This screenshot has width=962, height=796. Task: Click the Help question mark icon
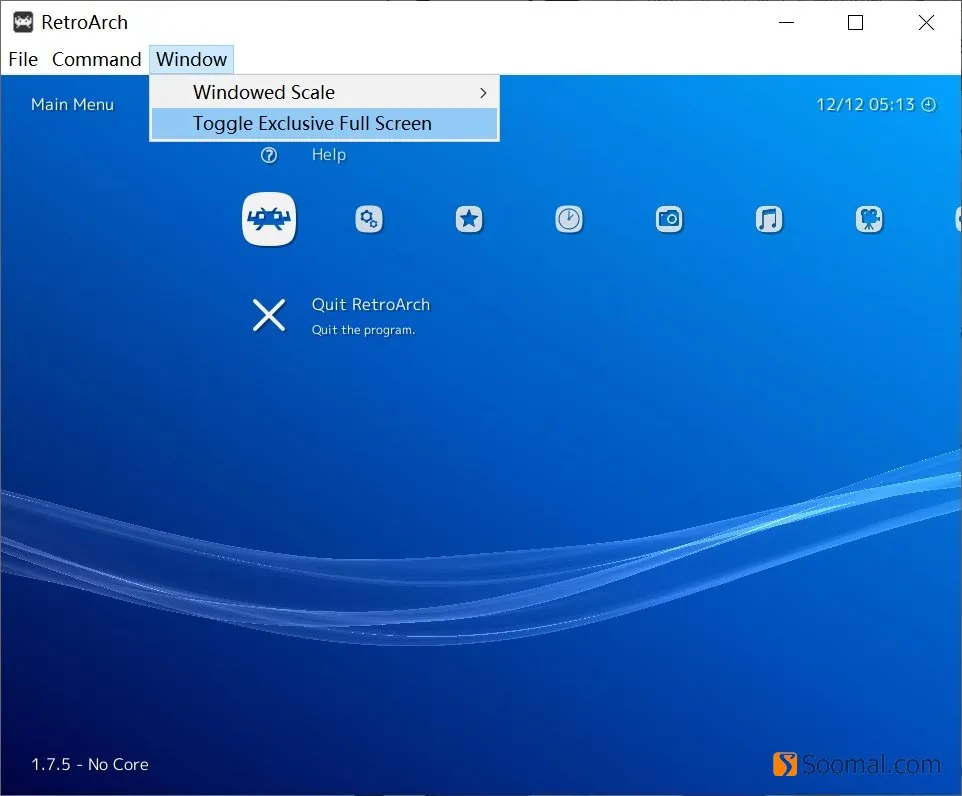[x=269, y=155]
